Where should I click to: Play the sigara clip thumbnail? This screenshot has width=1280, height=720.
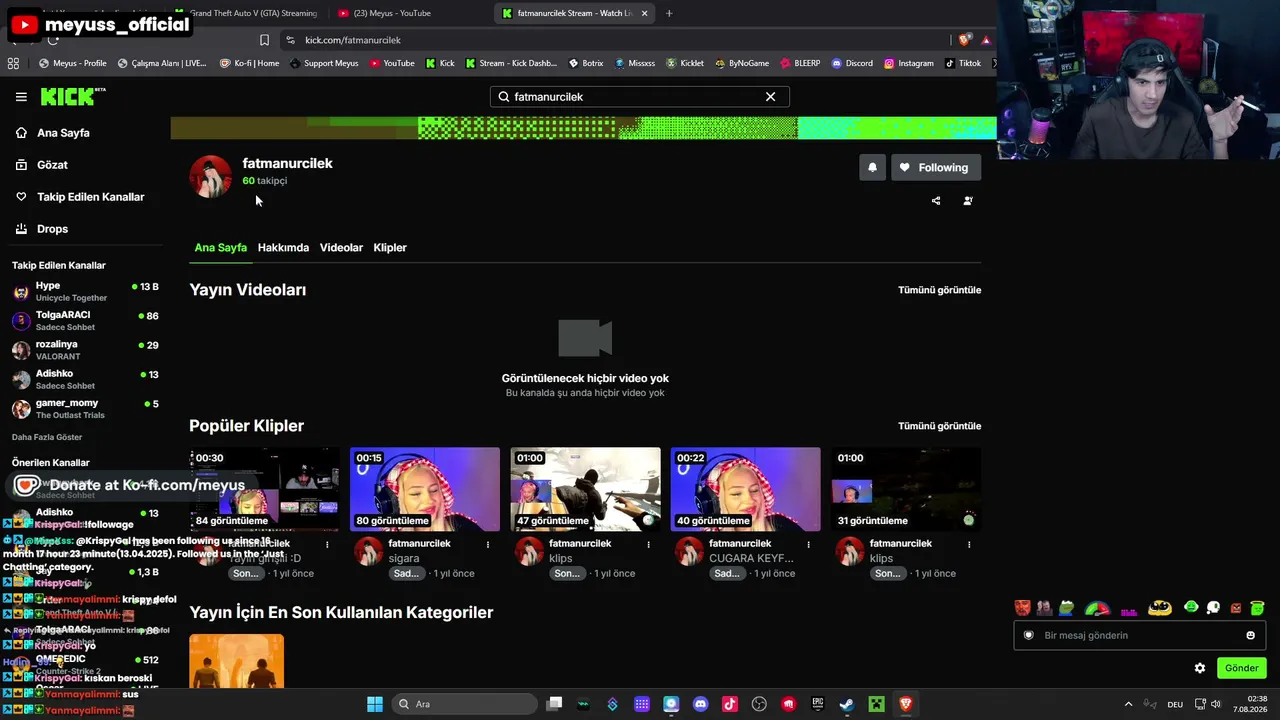tap(425, 489)
